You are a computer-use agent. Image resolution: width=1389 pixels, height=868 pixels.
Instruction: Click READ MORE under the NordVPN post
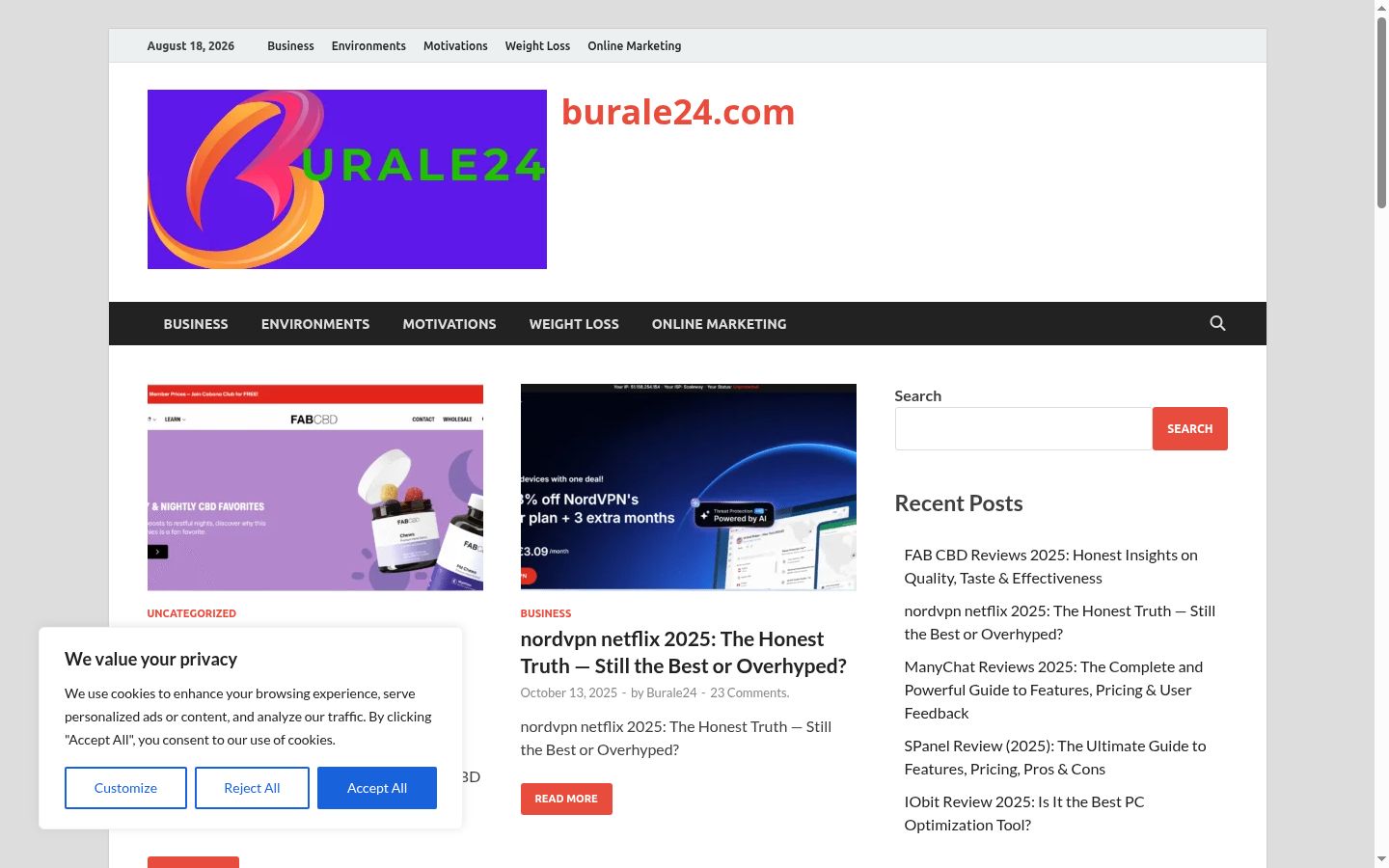566,799
